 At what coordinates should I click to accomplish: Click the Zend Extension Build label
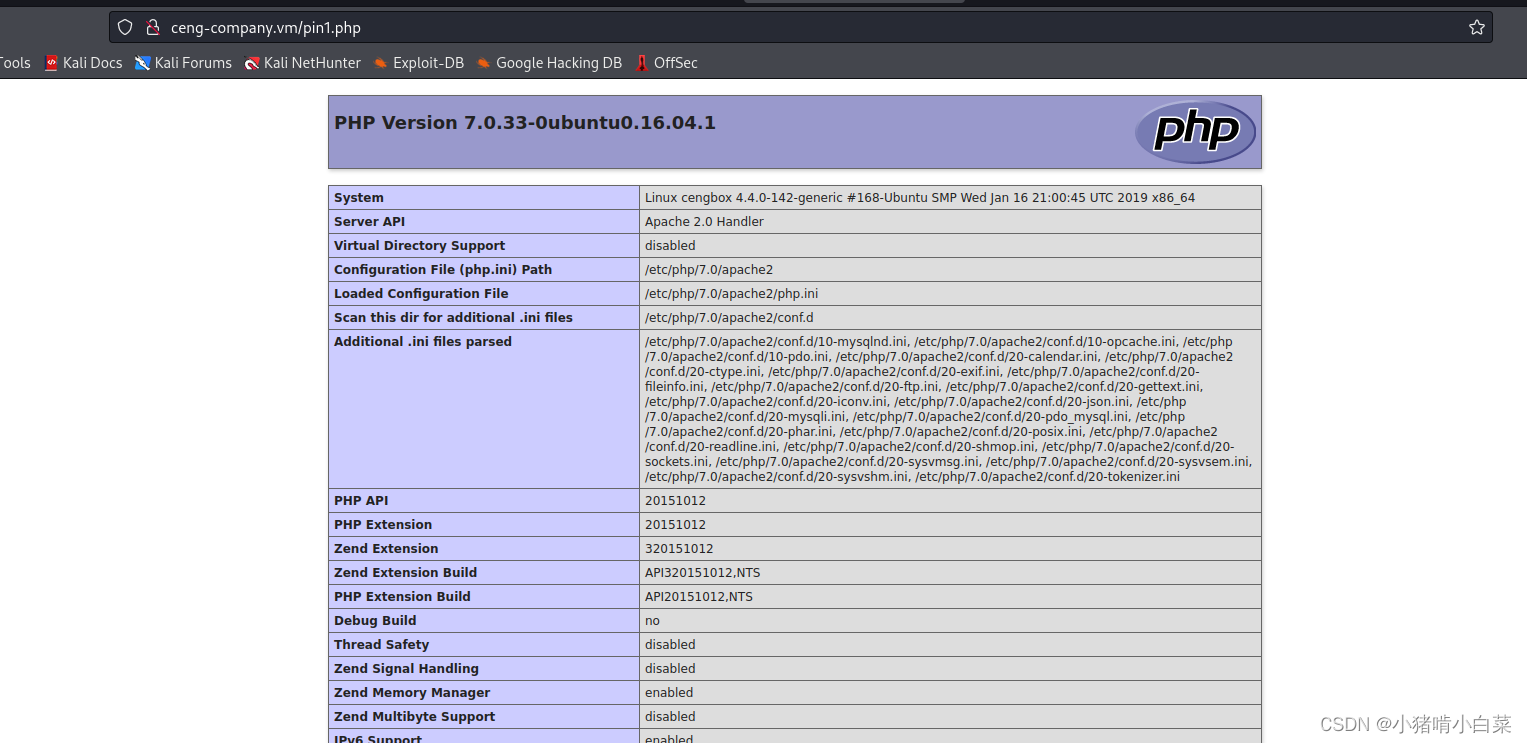[x=406, y=573]
